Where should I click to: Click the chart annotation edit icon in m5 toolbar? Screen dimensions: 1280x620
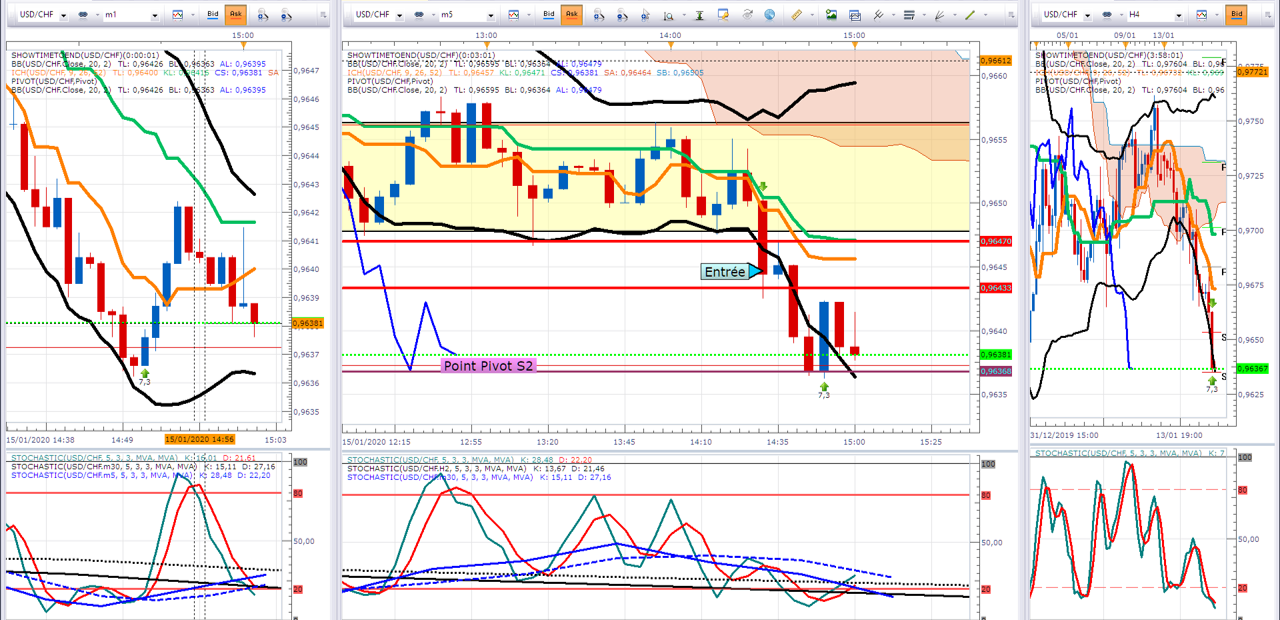tap(723, 15)
